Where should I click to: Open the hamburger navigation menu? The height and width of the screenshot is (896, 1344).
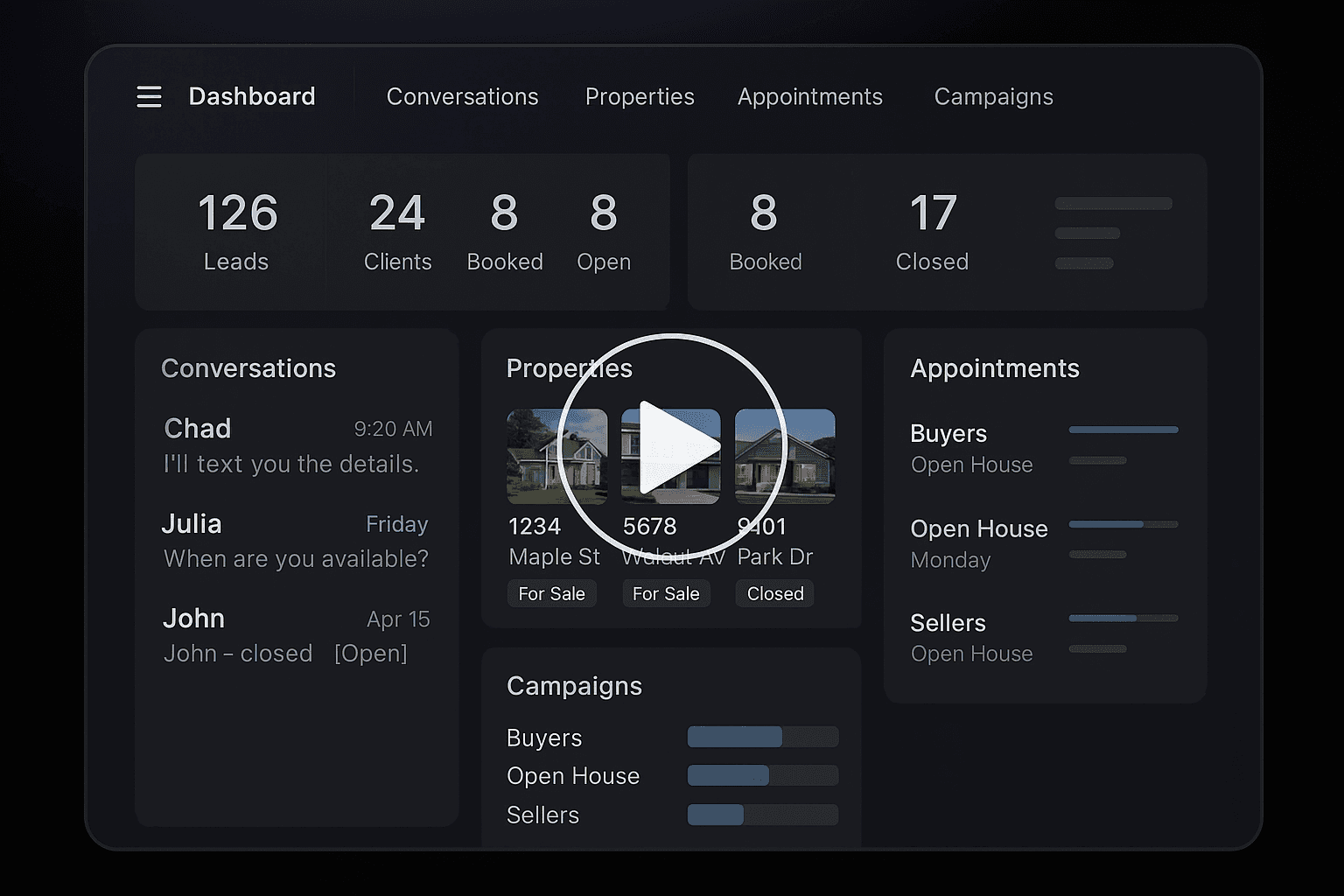coord(149,96)
